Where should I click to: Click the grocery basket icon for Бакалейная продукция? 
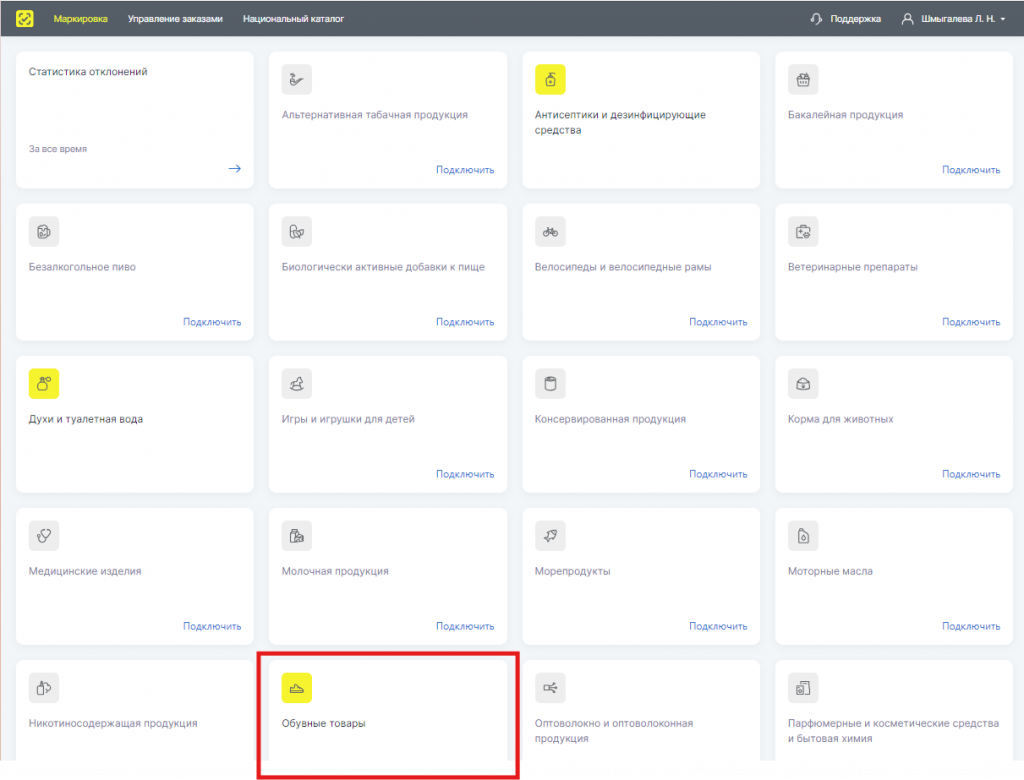point(803,79)
